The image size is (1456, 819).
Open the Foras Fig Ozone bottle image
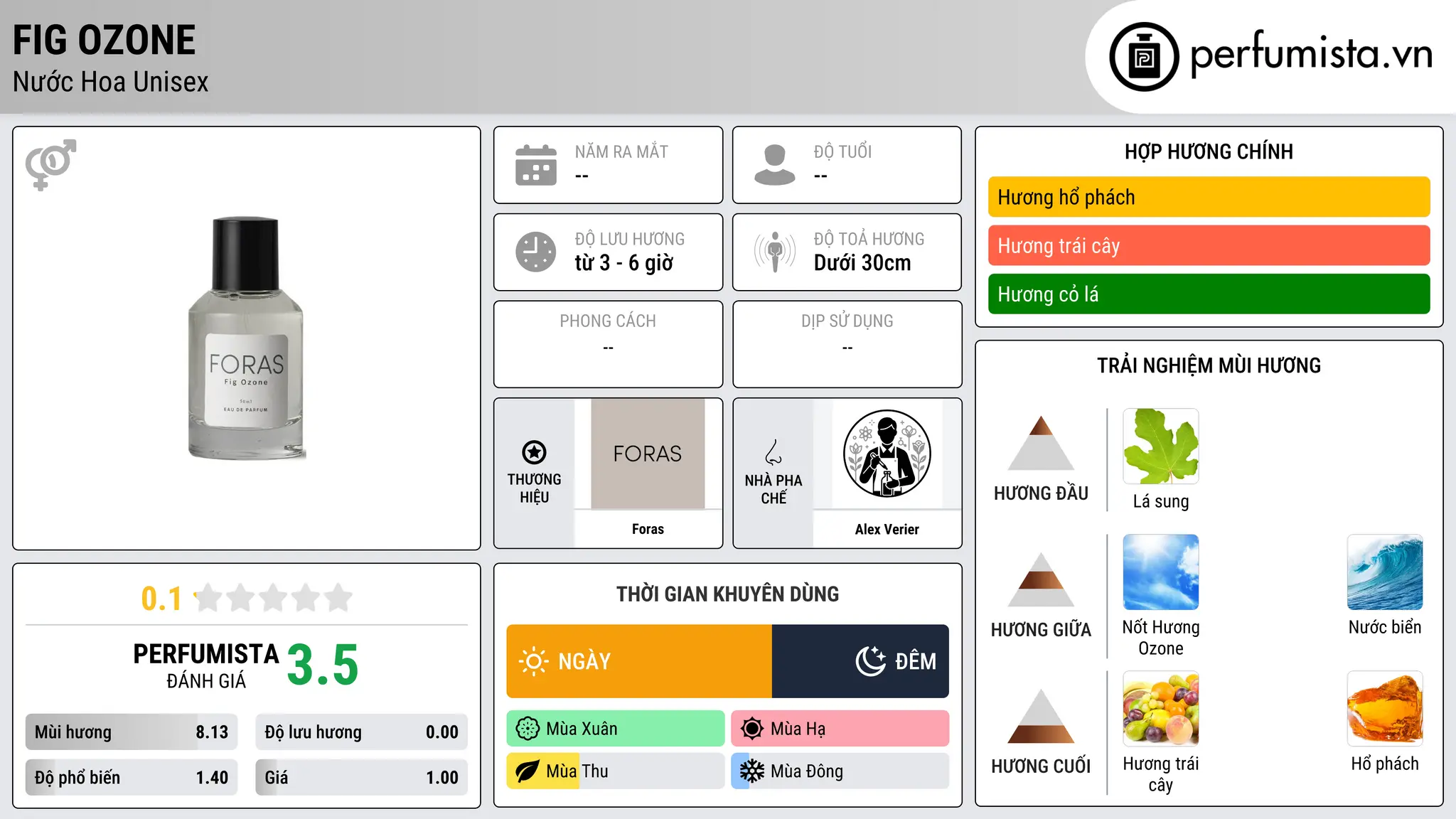click(x=246, y=338)
